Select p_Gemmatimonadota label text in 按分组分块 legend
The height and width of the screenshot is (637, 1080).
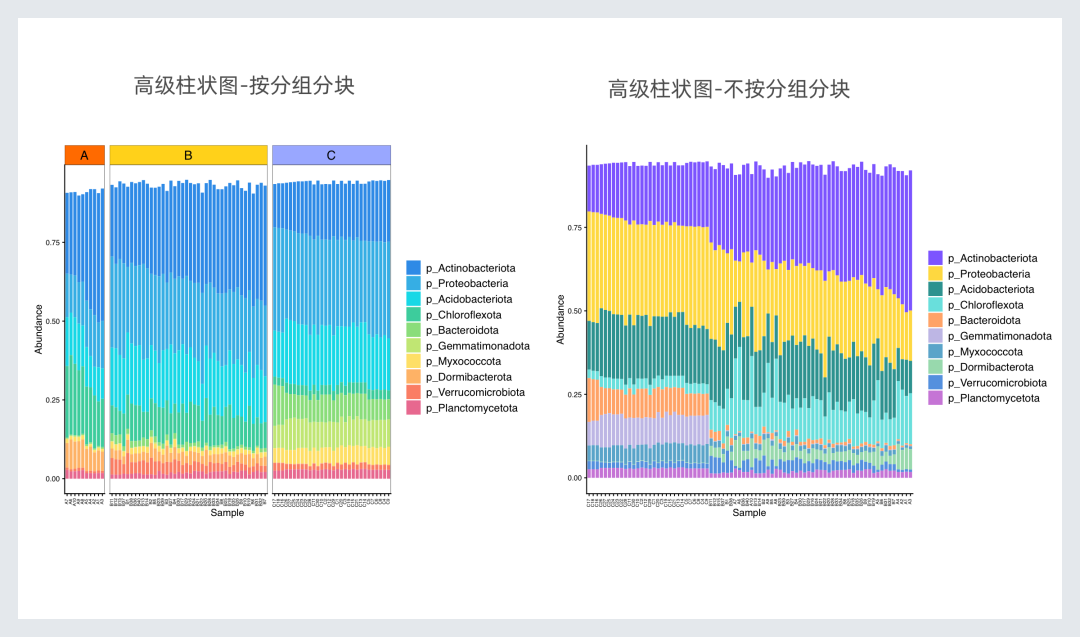tap(478, 346)
